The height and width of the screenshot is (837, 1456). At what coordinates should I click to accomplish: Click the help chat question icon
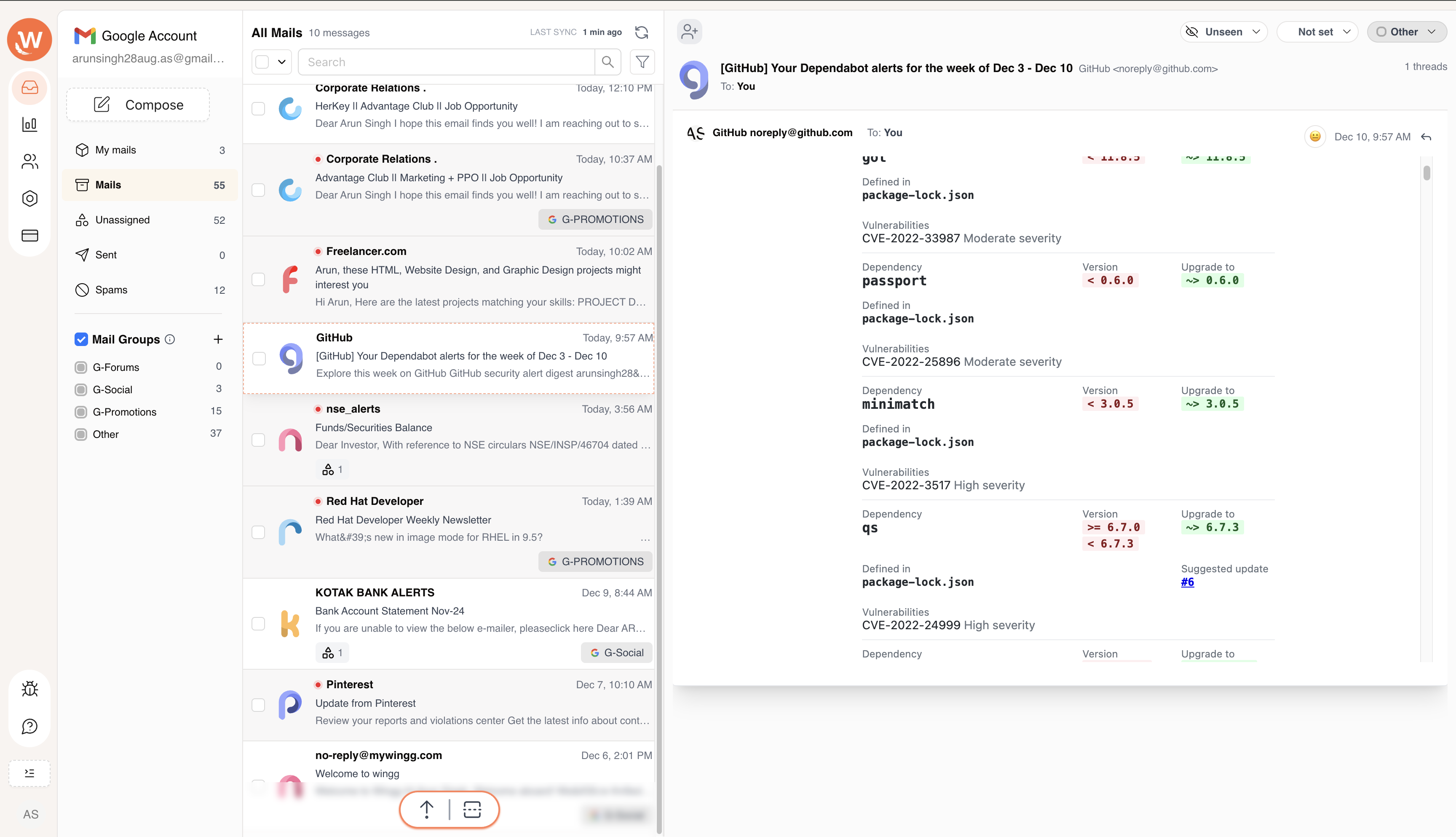coord(30,727)
